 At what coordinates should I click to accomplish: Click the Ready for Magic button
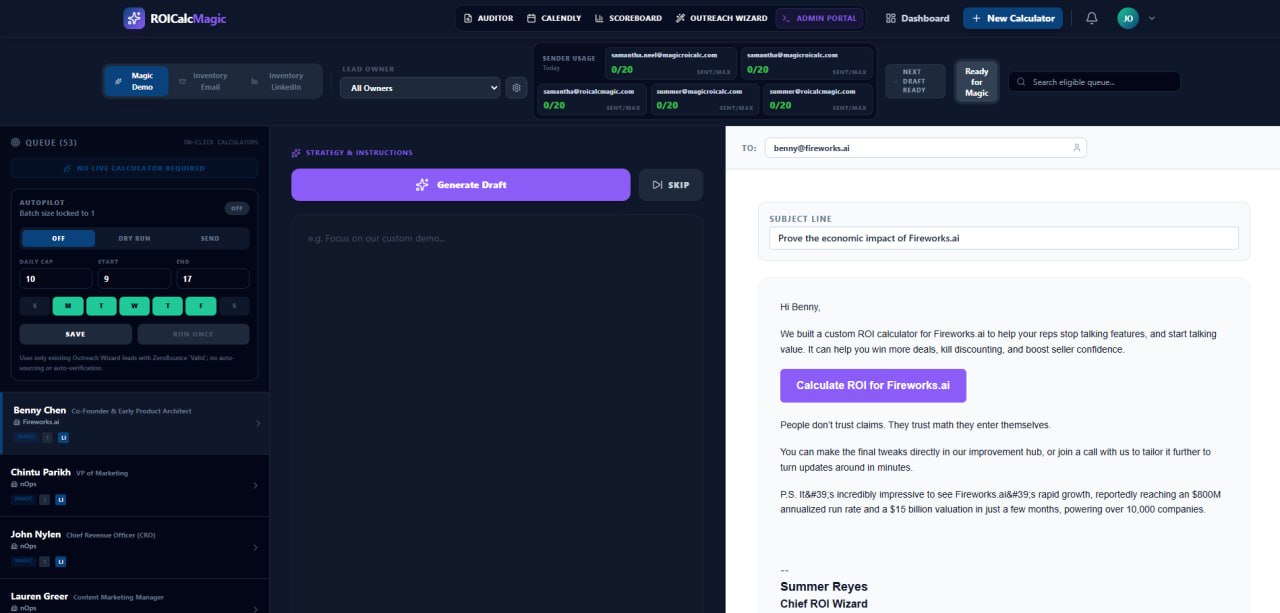977,82
